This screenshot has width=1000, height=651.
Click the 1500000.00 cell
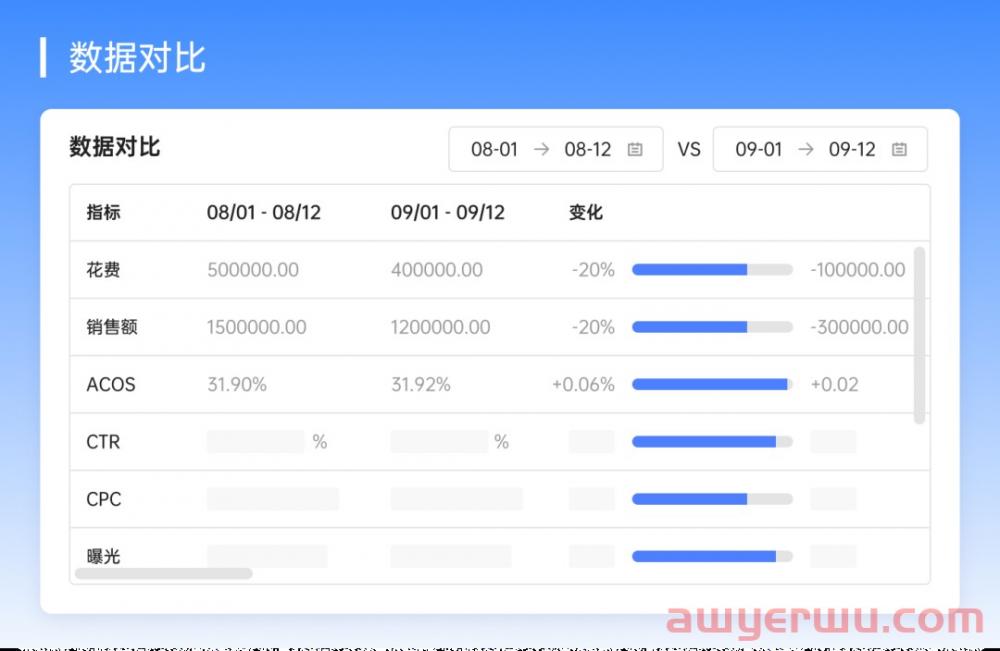pyautogui.click(x=256, y=327)
